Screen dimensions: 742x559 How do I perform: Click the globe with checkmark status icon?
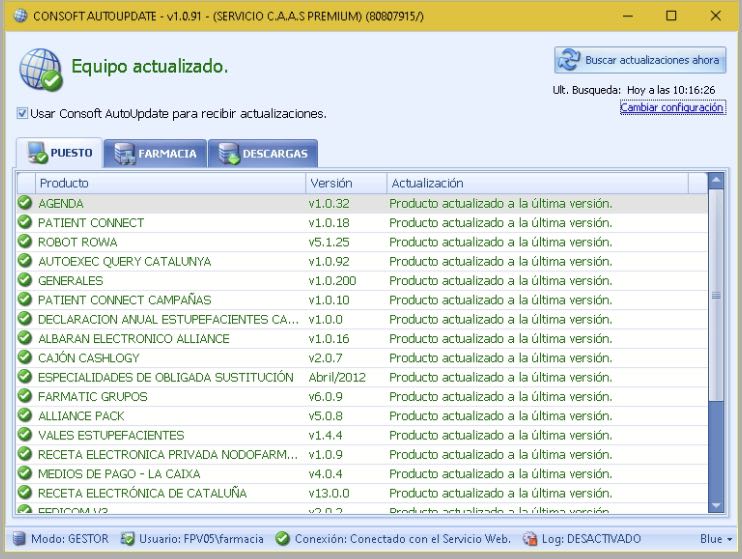[41, 70]
